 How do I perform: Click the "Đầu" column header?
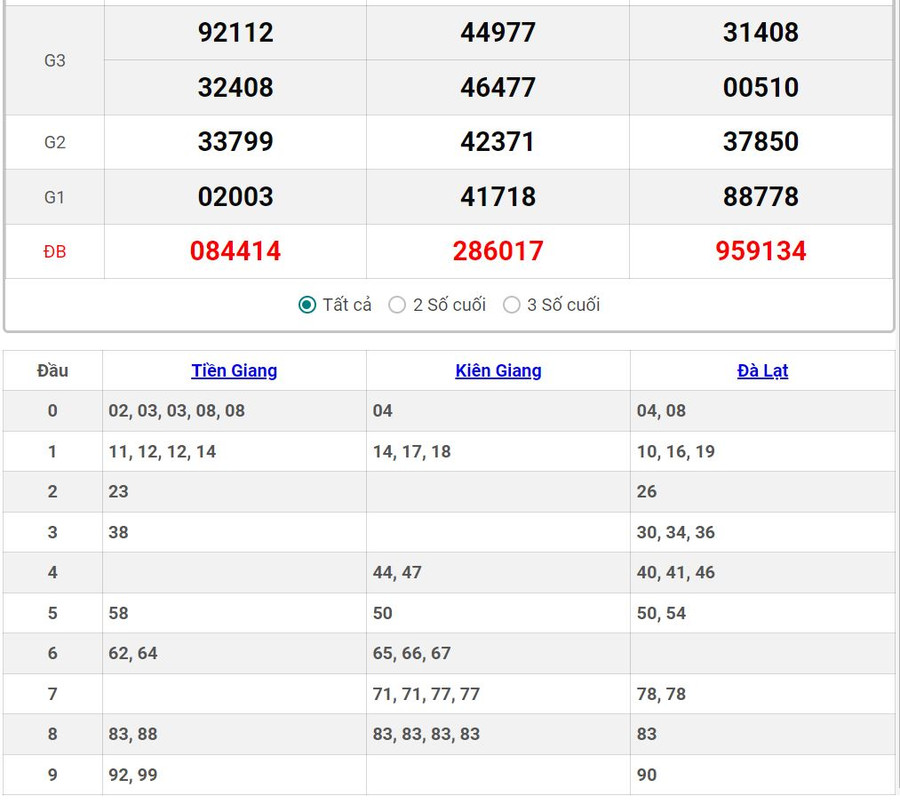53,371
